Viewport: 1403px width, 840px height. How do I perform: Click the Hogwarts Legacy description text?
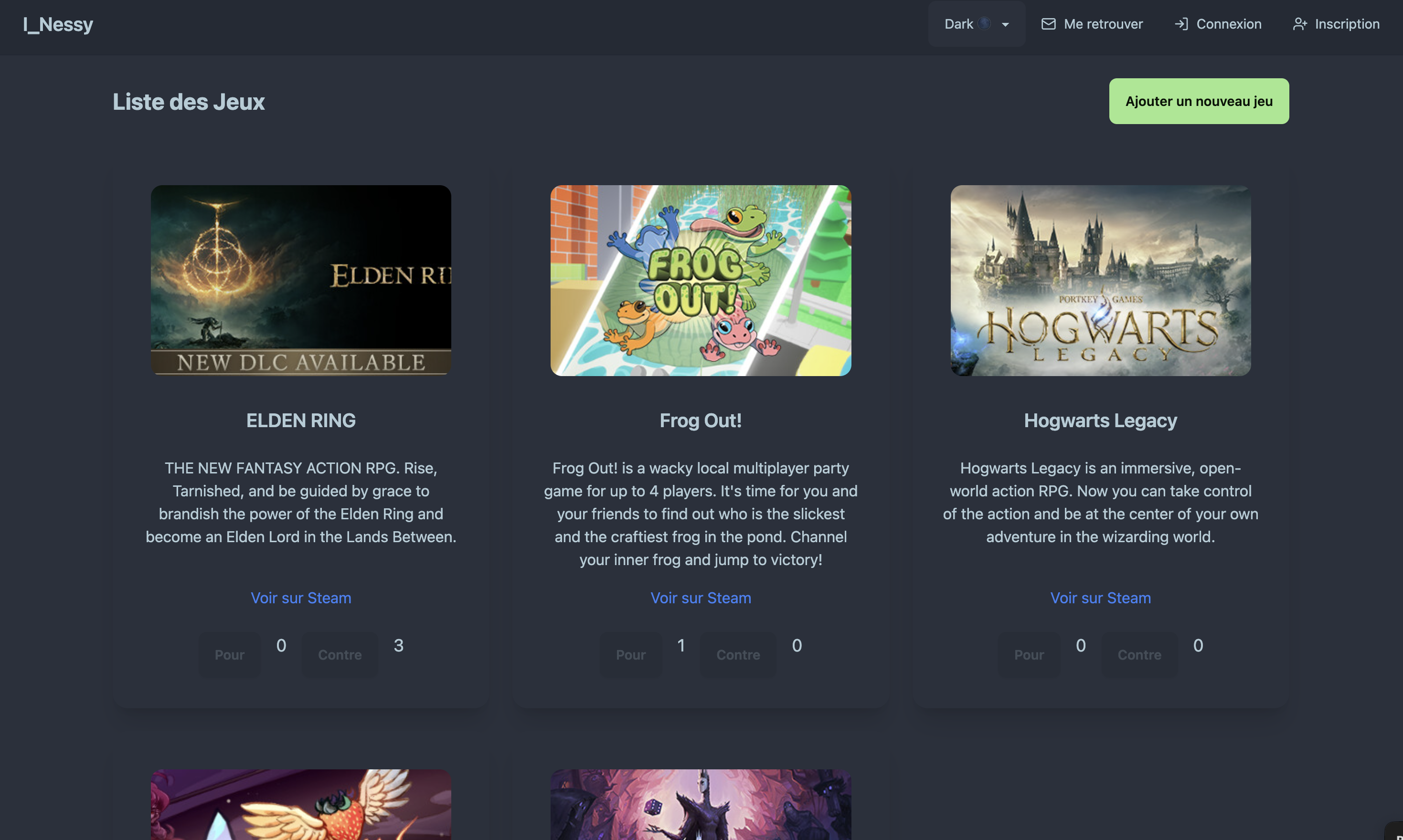pyautogui.click(x=1100, y=503)
